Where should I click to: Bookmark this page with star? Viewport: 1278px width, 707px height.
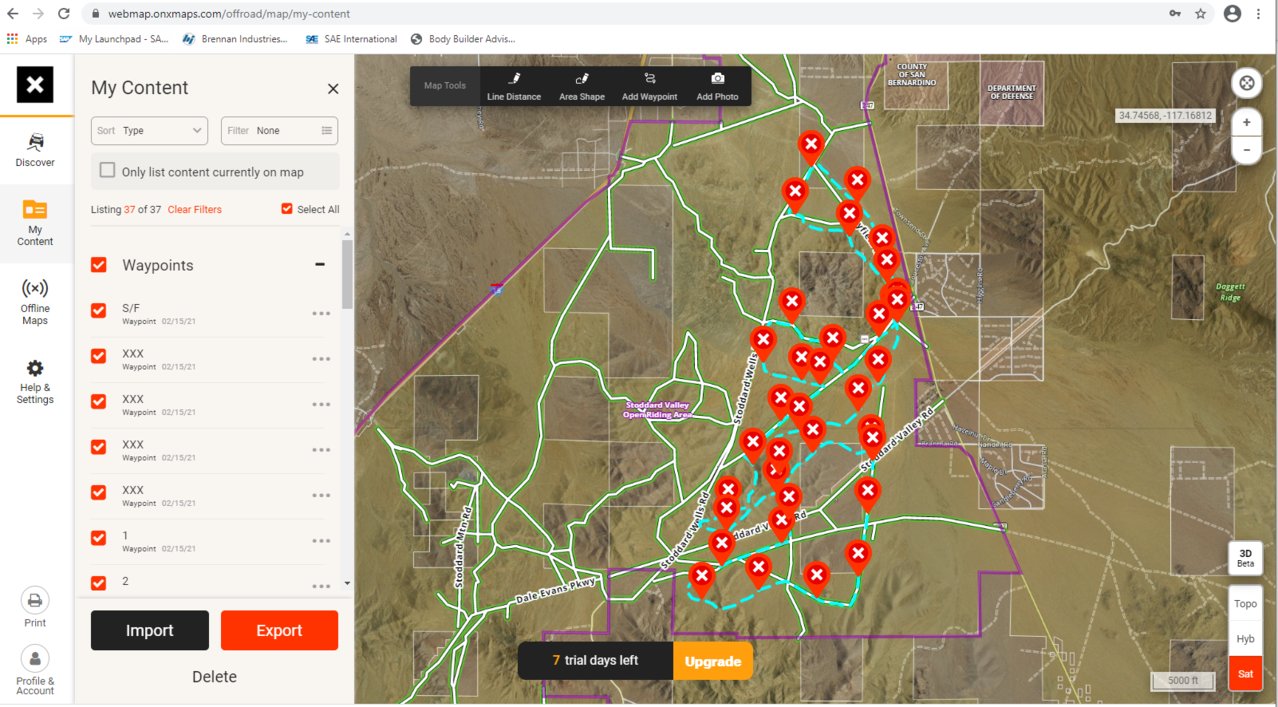click(x=1200, y=14)
